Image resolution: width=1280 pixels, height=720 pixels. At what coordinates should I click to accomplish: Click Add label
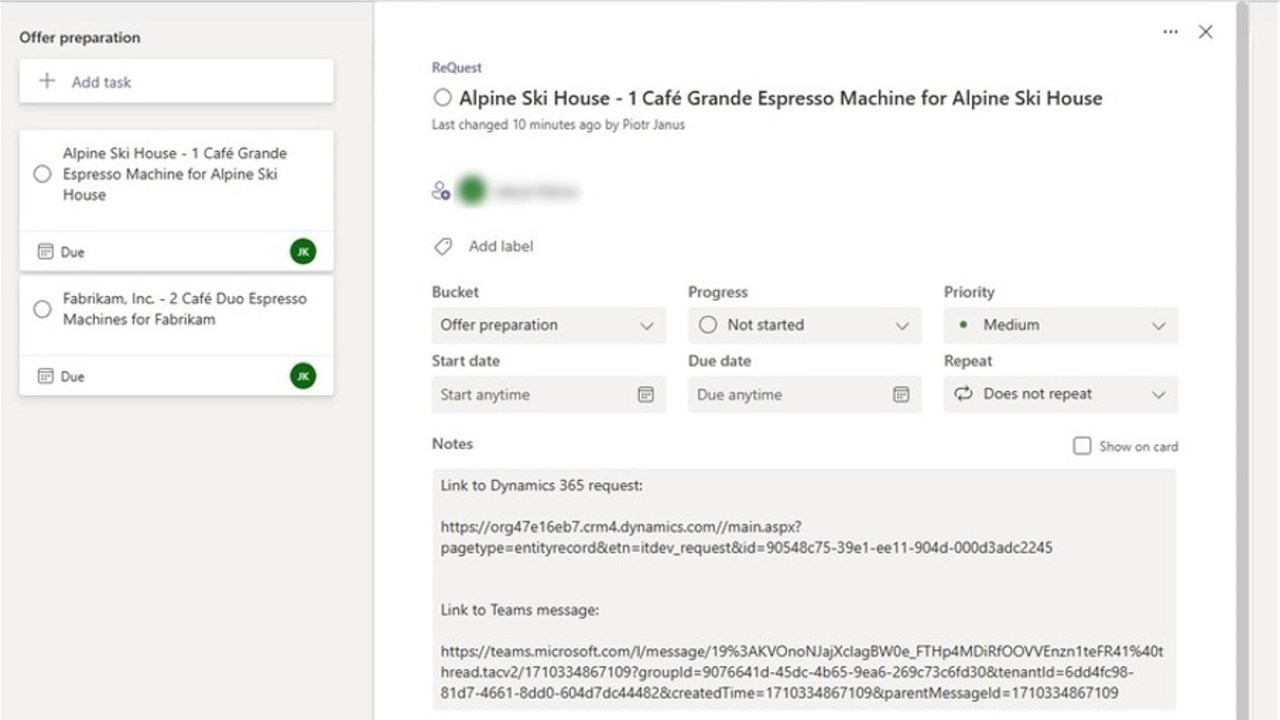click(501, 246)
